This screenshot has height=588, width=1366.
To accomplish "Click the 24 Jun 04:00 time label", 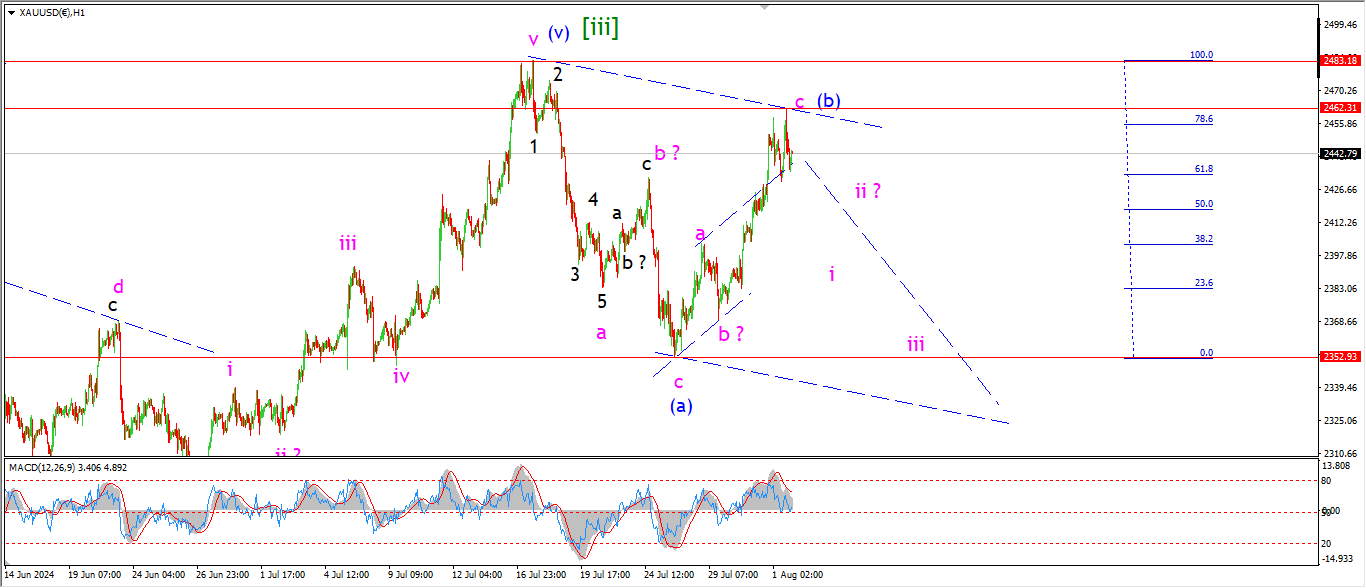I will (x=158, y=575).
